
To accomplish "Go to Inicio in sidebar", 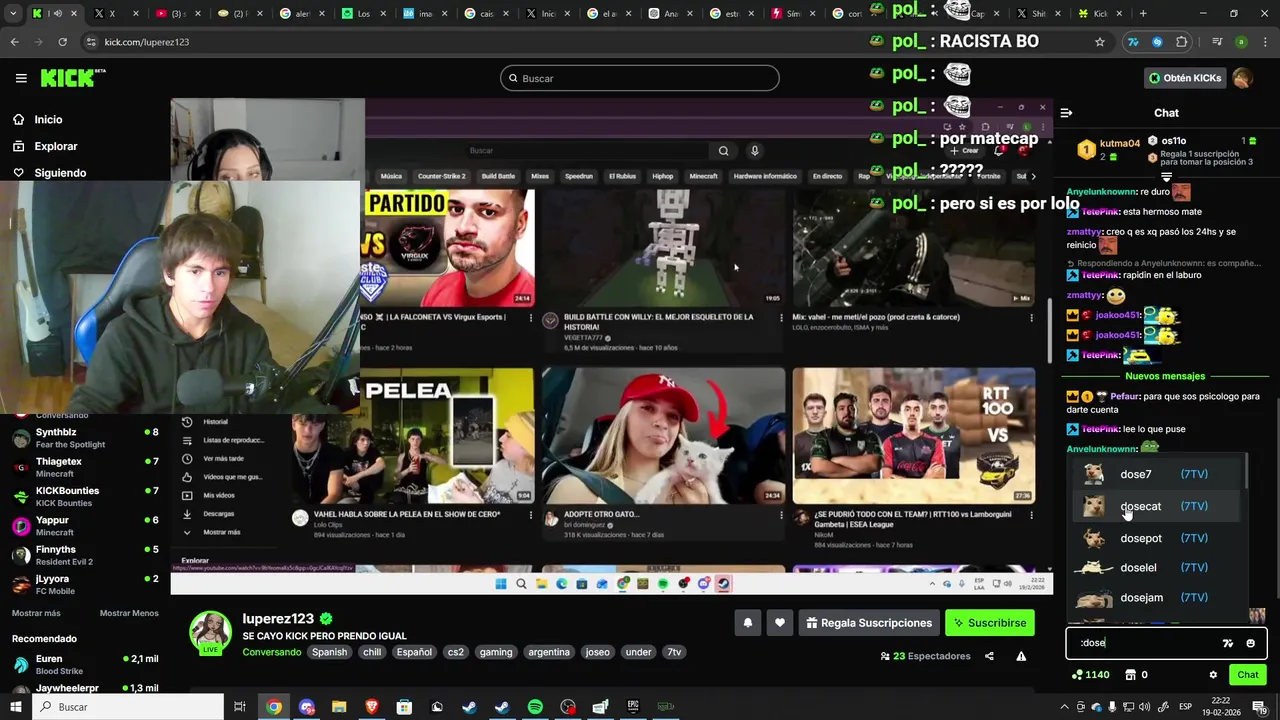I will point(48,119).
